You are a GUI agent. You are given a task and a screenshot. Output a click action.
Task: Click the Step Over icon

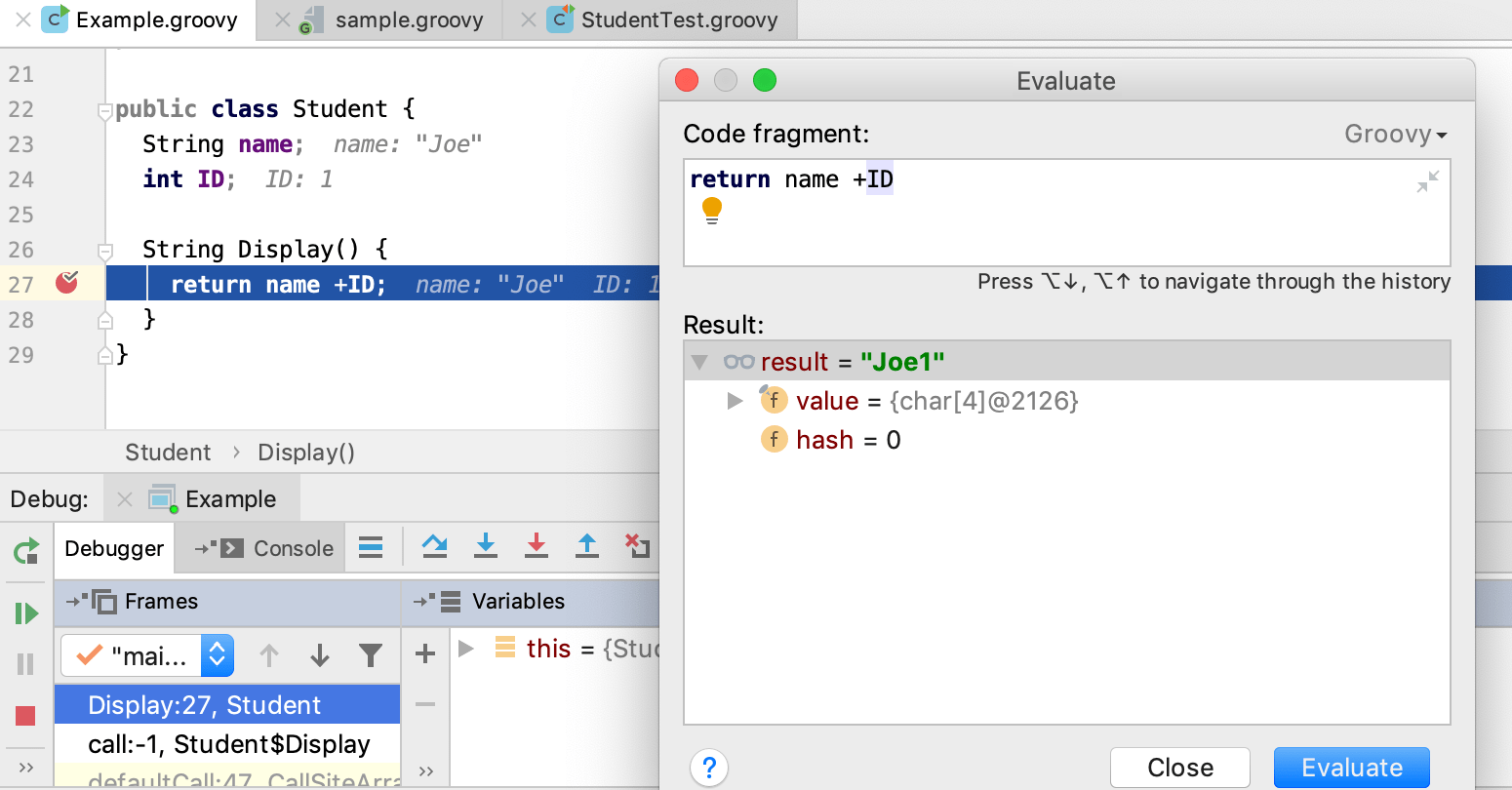434,546
